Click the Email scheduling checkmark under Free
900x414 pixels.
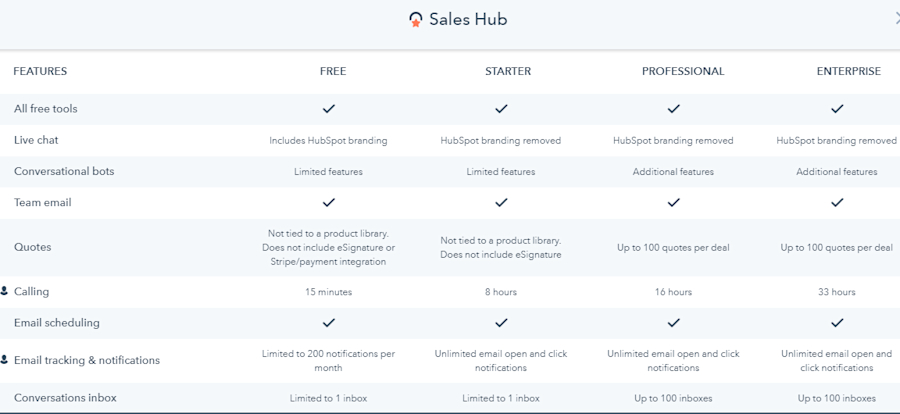click(x=328, y=323)
